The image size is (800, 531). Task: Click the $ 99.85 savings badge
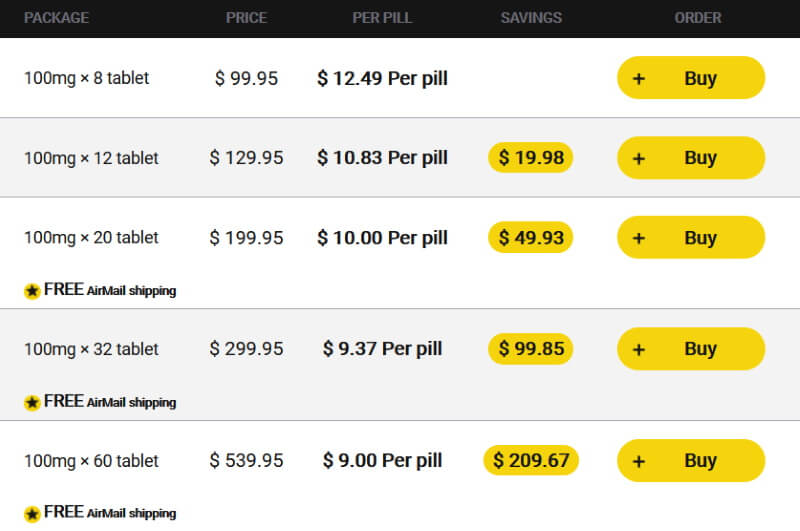coord(531,349)
